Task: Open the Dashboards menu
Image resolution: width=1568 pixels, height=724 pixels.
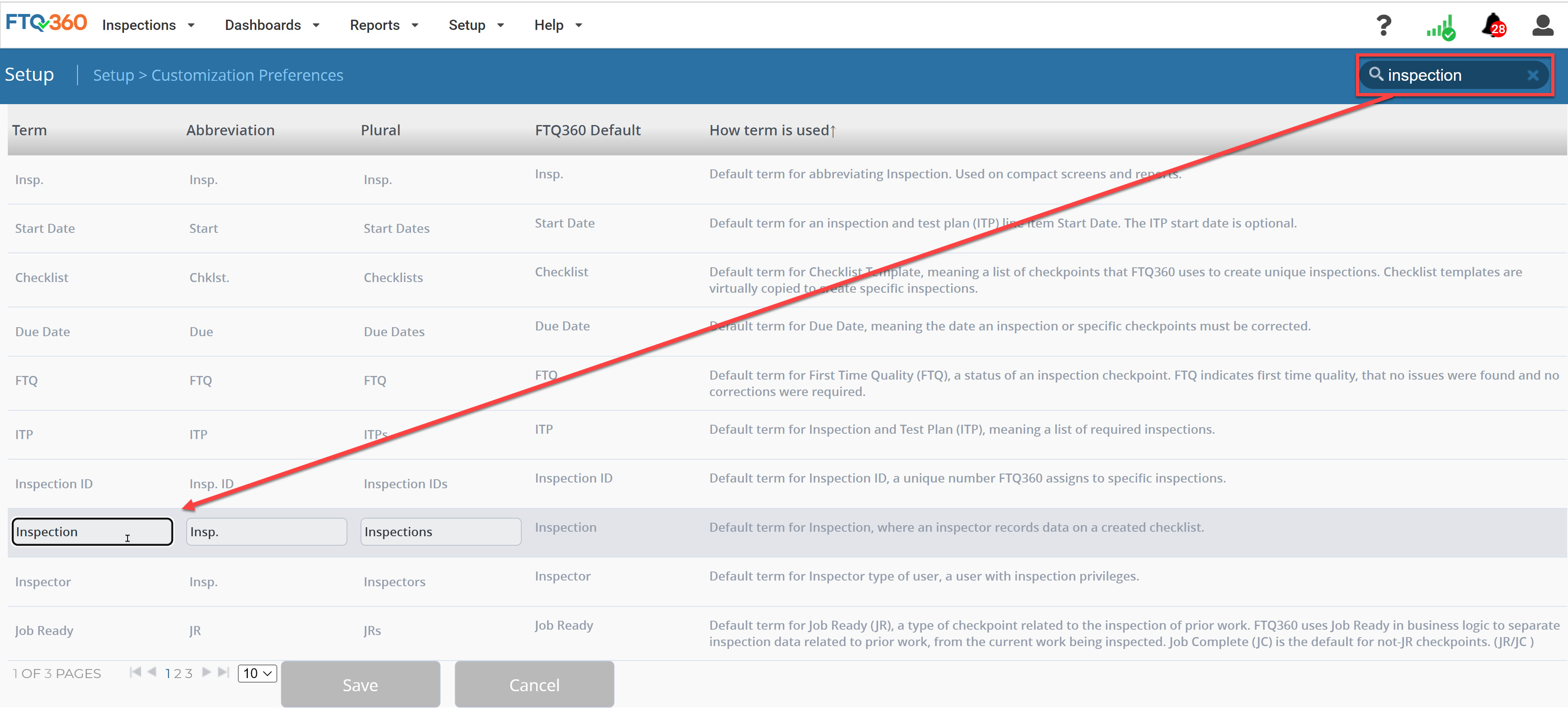Action: point(262,25)
